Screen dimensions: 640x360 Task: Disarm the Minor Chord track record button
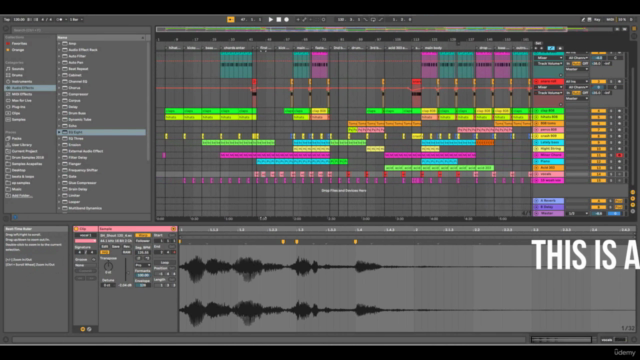click(x=619, y=155)
